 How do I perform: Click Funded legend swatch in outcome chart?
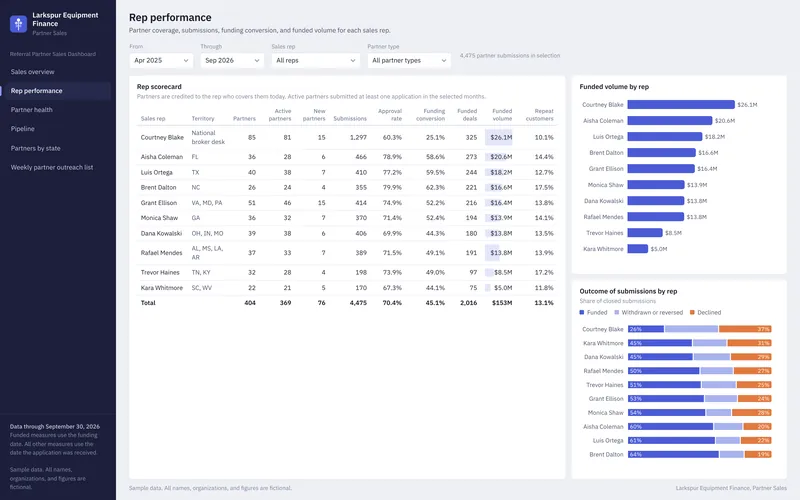[x=582, y=312]
